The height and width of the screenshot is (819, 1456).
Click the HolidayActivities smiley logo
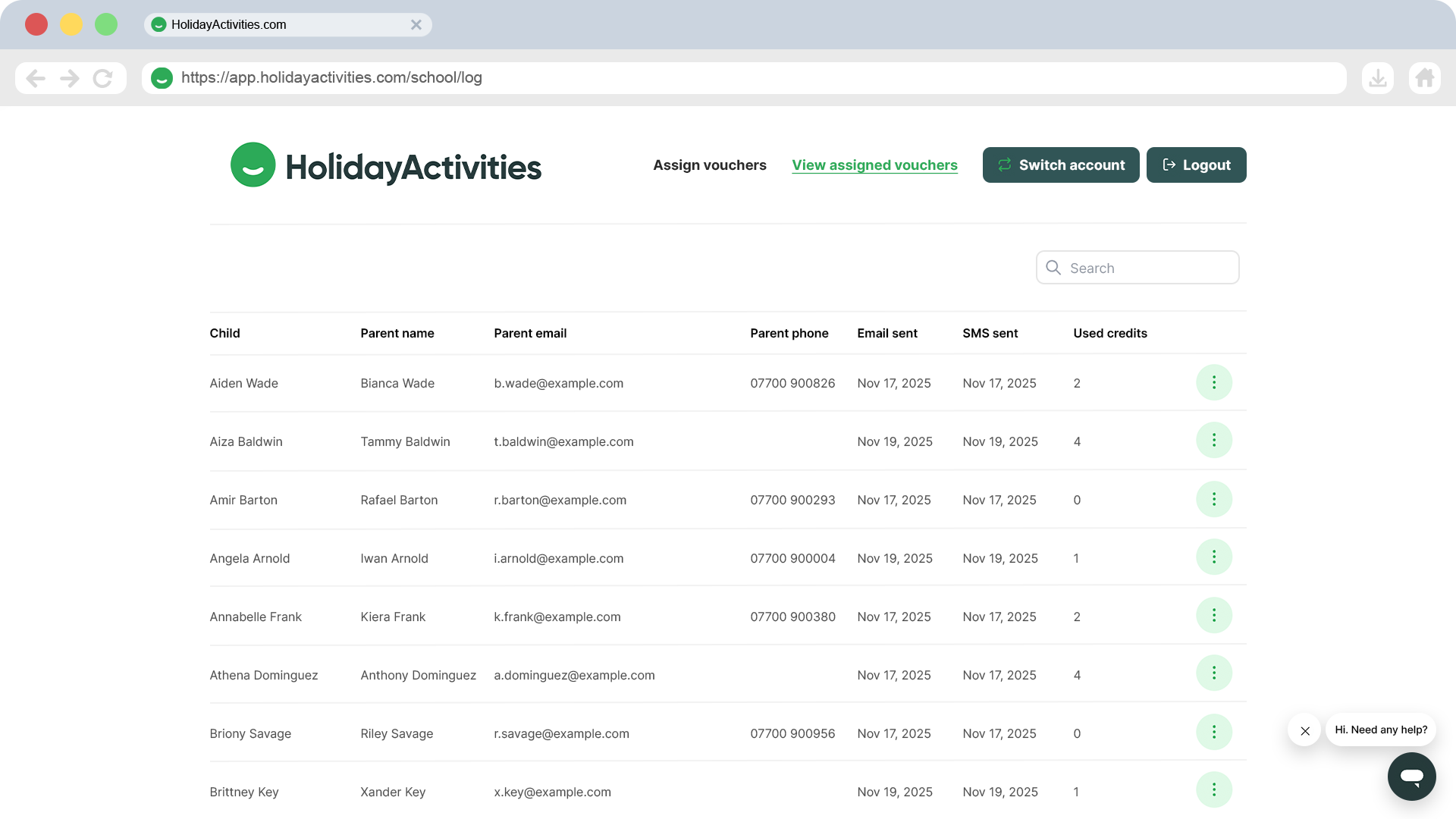[253, 165]
